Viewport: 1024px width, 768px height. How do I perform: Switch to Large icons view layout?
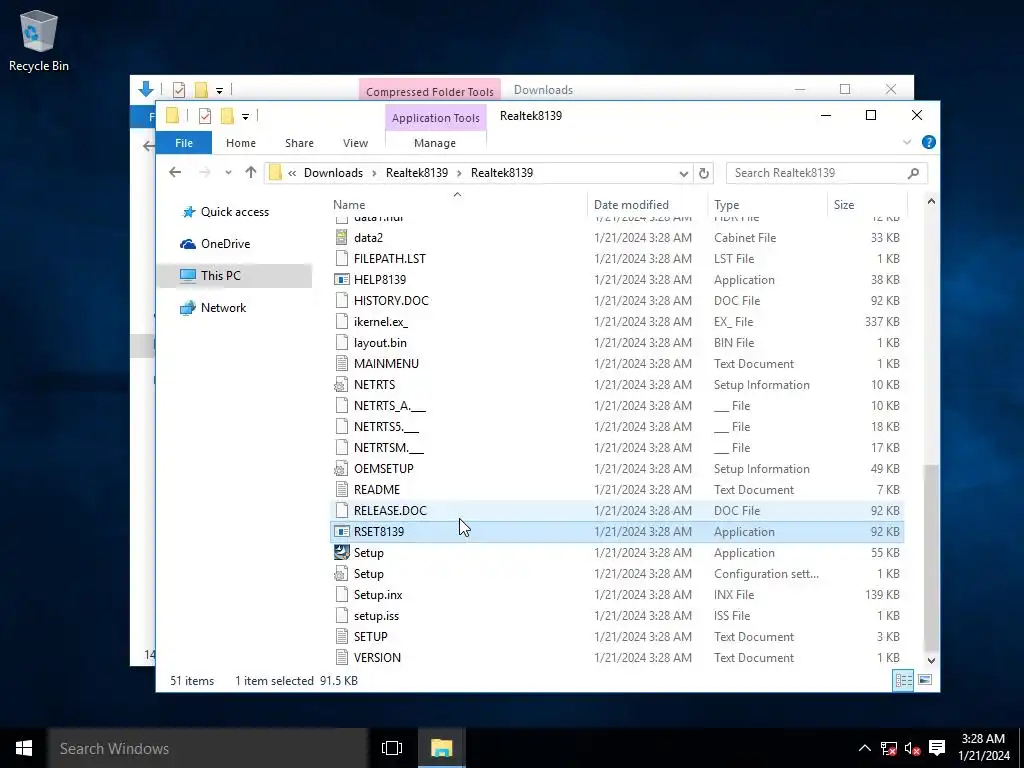925,680
